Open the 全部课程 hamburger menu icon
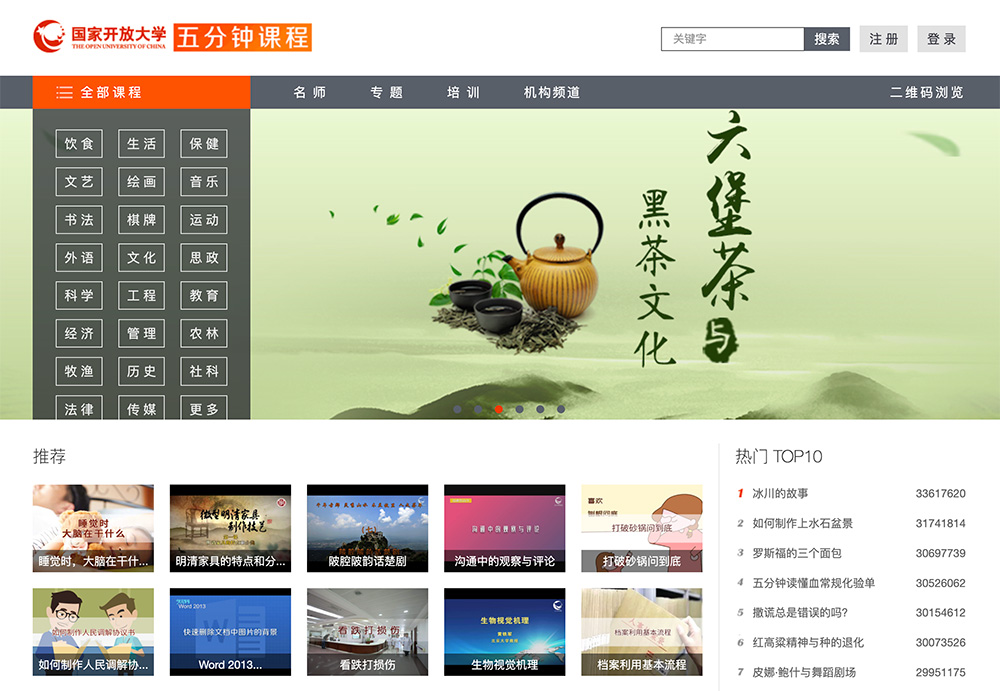 (65, 93)
